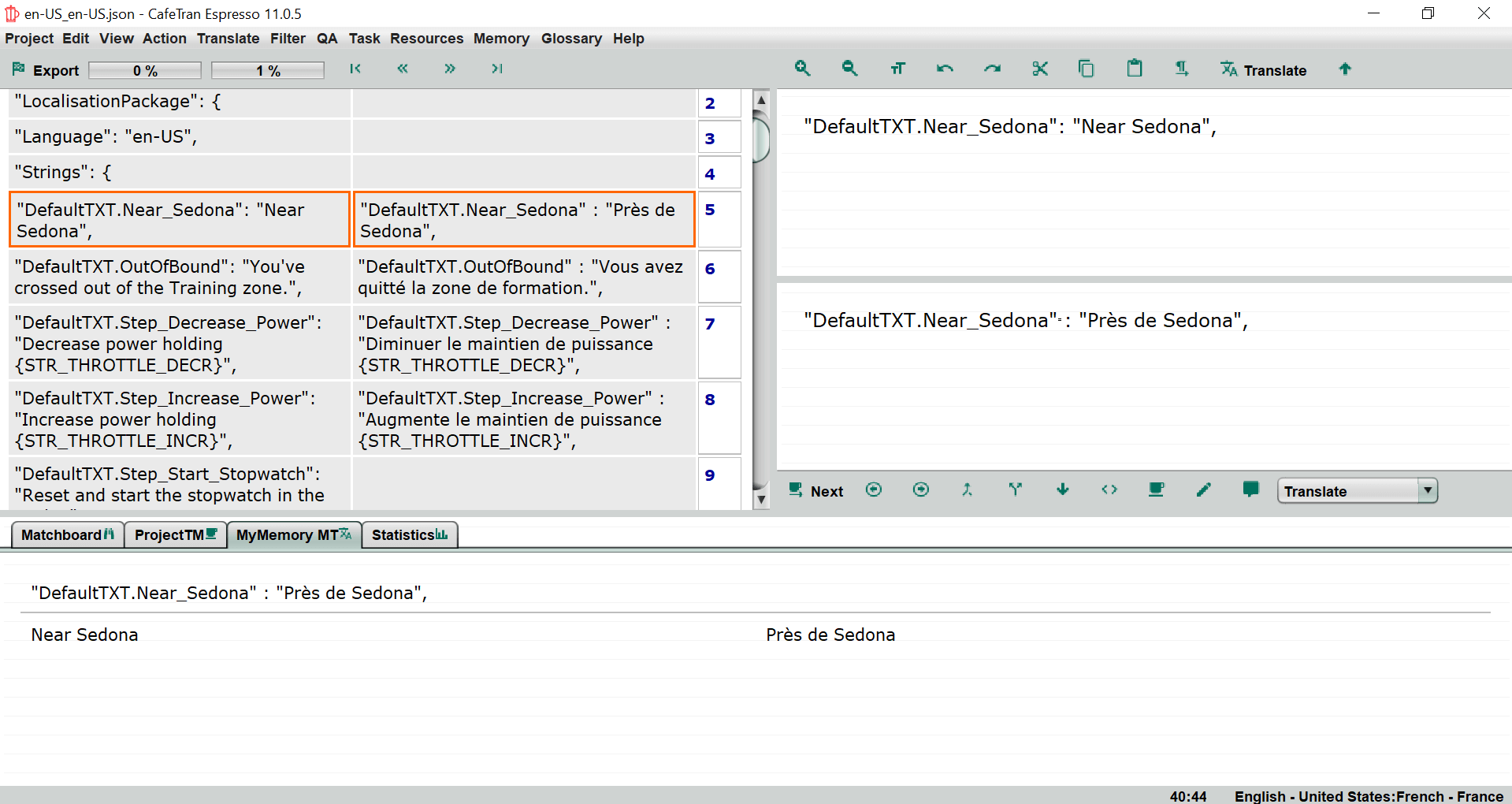
Task: Click the 0 % progress bar
Action: click(x=145, y=70)
